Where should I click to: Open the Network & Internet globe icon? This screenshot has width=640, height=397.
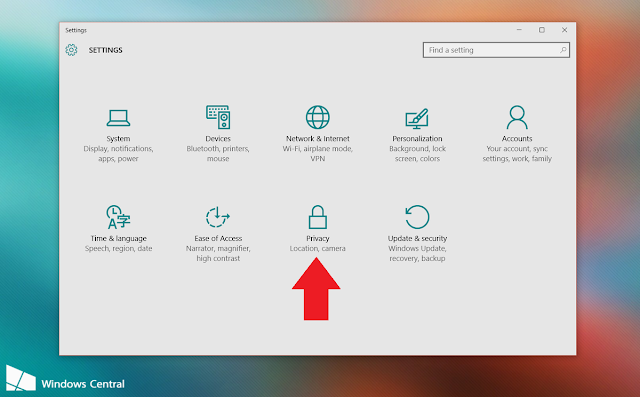[x=318, y=117]
